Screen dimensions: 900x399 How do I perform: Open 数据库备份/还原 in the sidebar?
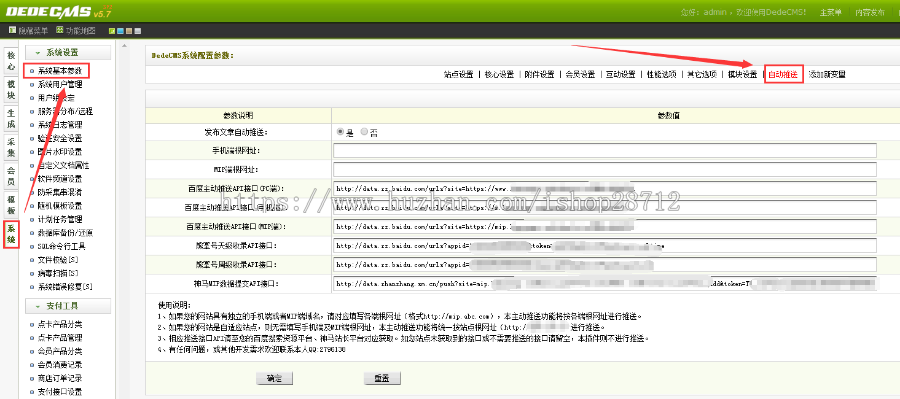[65, 233]
